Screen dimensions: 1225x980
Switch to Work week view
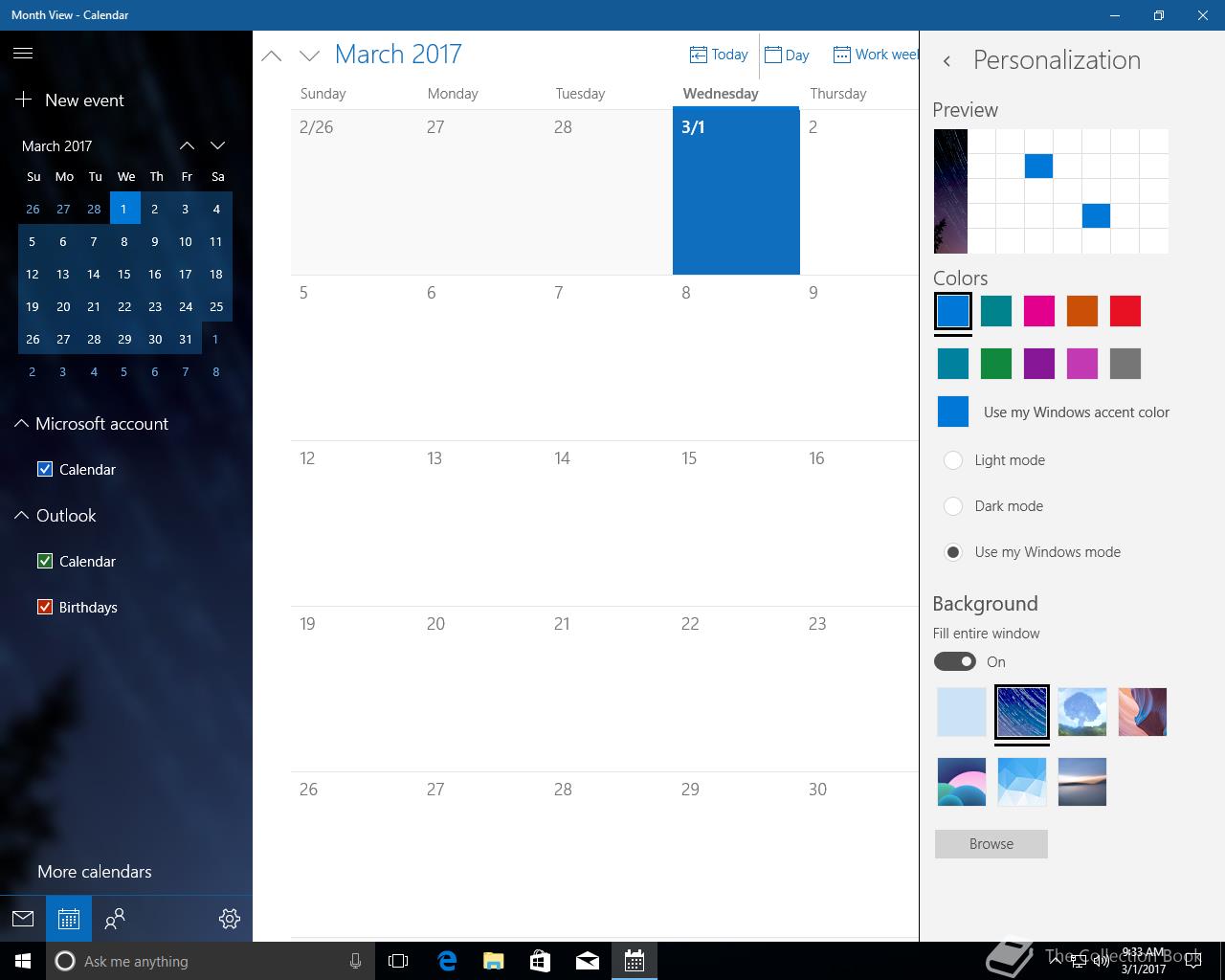click(875, 55)
